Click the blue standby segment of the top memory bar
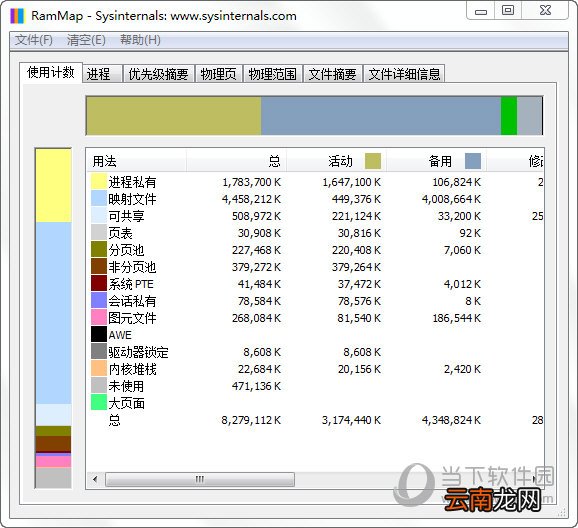This screenshot has height=528, width=578. click(381, 116)
